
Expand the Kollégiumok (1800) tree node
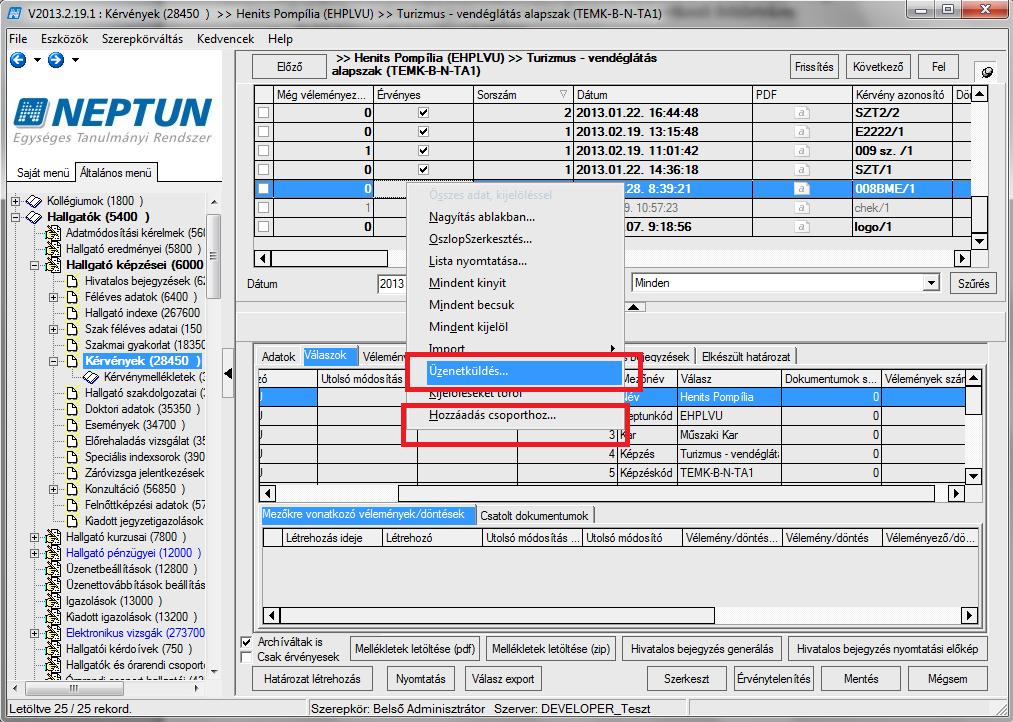pyautogui.click(x=16, y=201)
